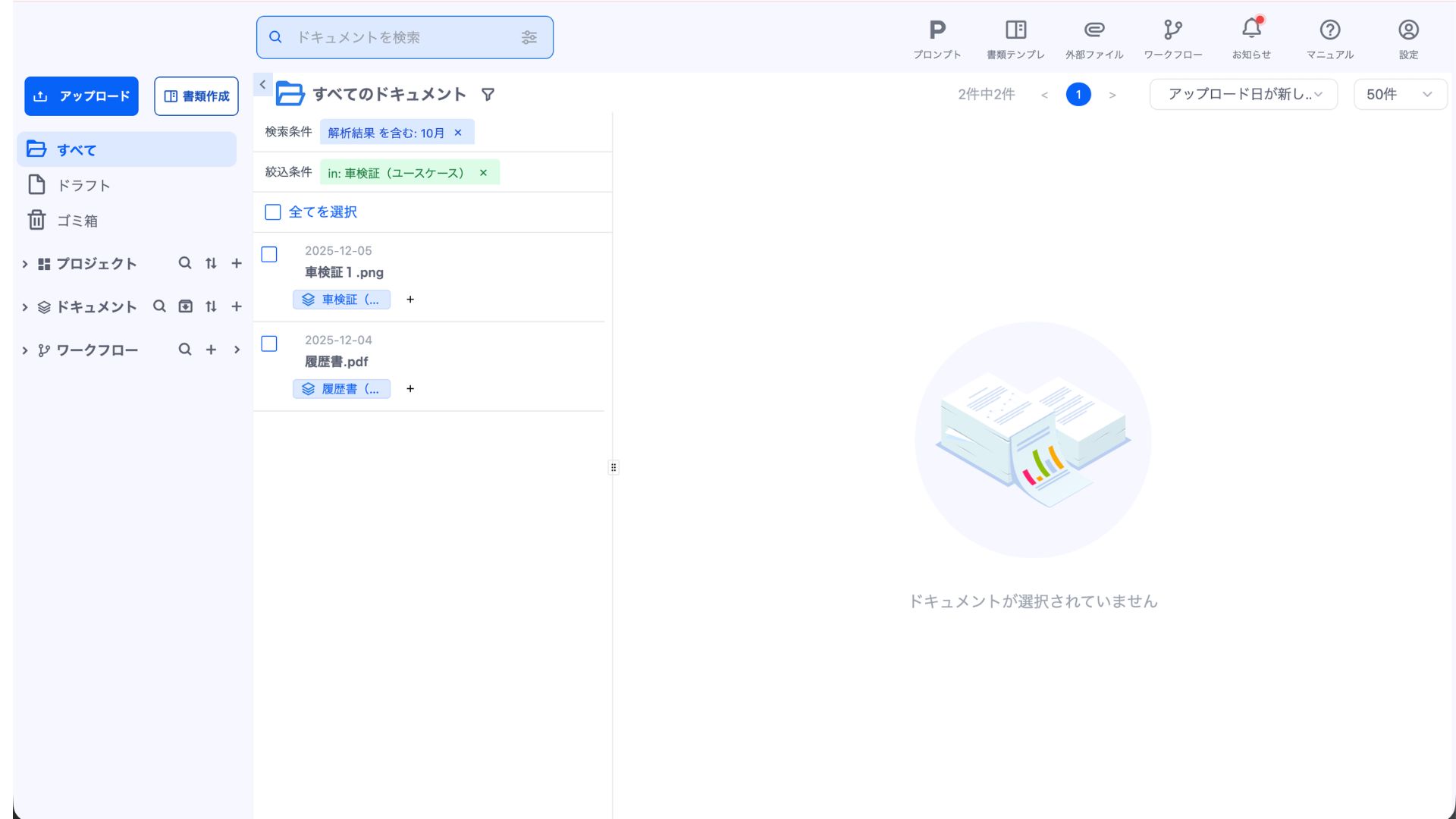
Task: Open the Workflow icon in the top bar
Action: click(x=1173, y=30)
